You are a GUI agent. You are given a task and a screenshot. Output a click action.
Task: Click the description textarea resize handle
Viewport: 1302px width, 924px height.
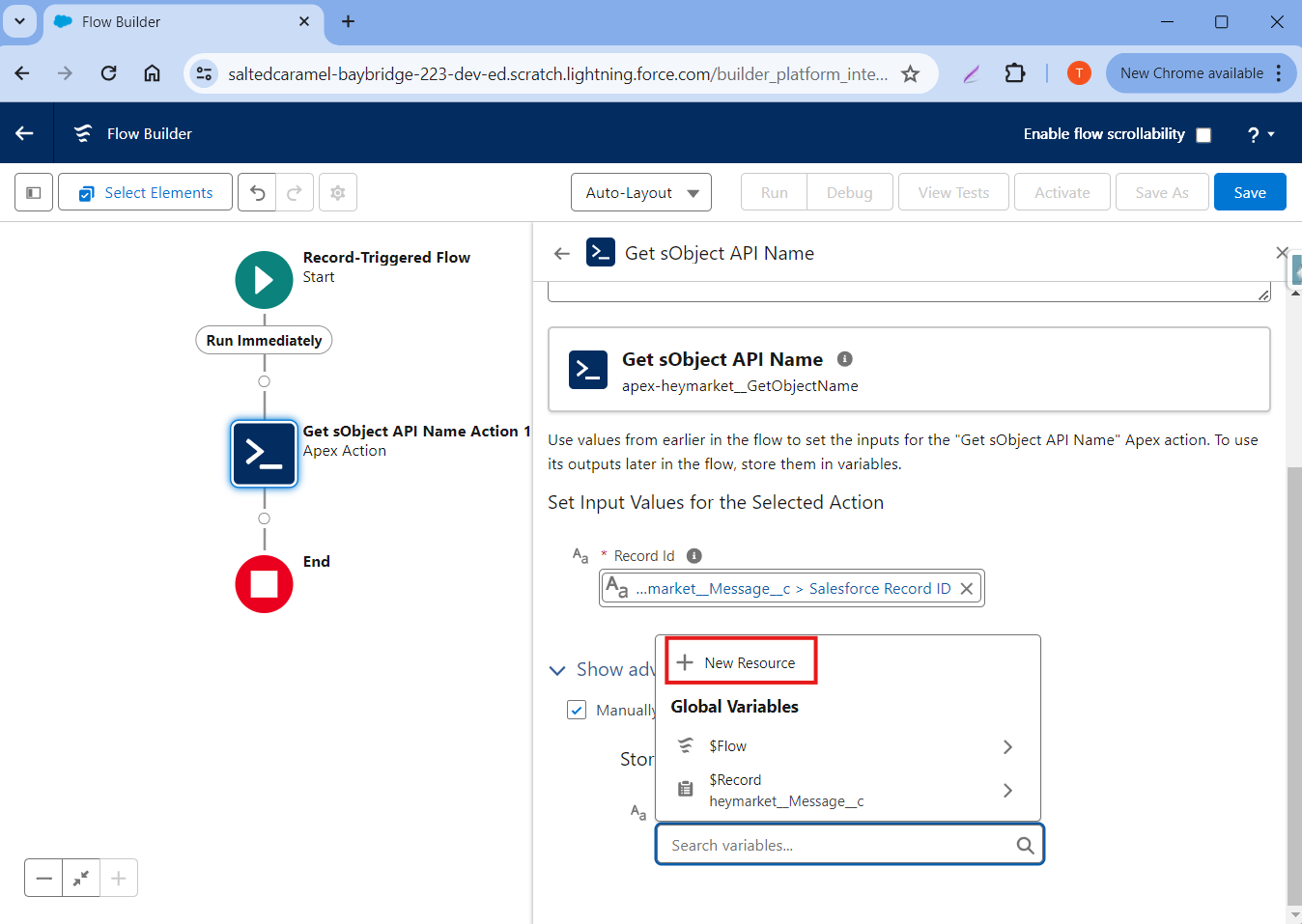point(1263,294)
